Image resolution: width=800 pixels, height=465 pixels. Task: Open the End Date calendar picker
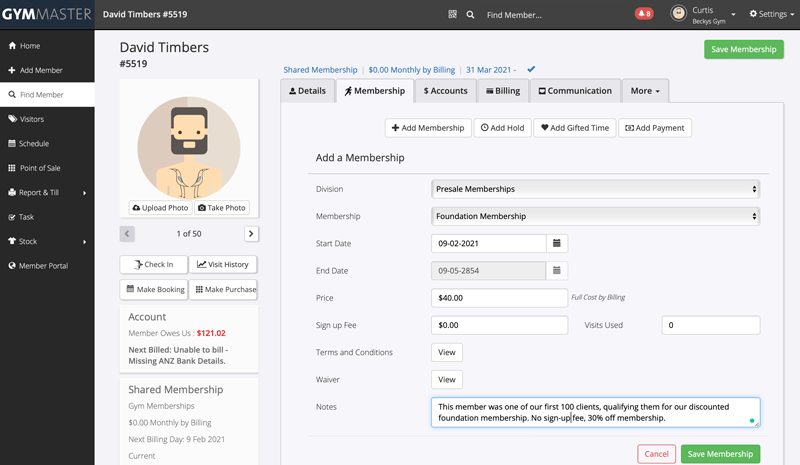click(559, 270)
